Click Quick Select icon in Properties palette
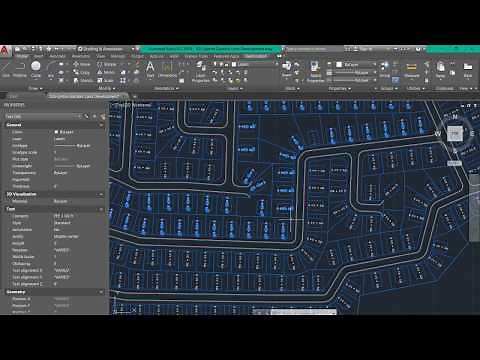 102,116
